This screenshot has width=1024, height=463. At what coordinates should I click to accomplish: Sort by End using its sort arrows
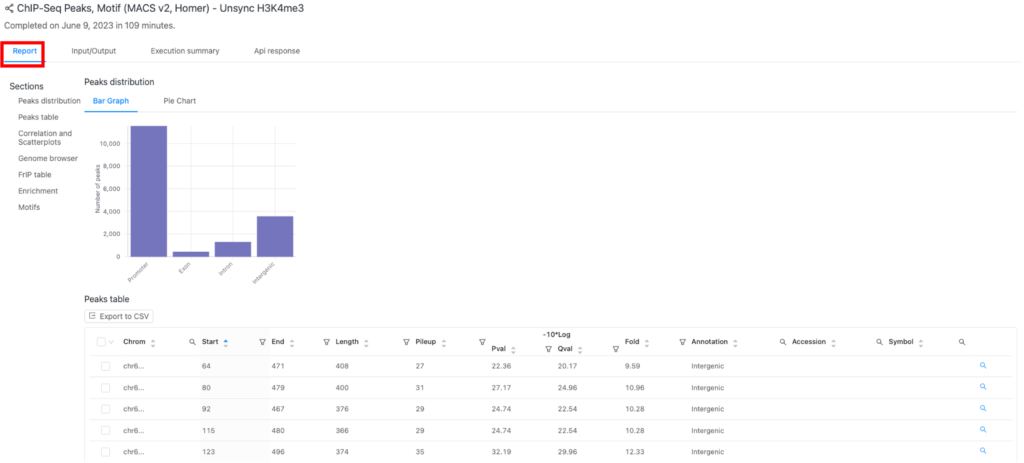292,342
